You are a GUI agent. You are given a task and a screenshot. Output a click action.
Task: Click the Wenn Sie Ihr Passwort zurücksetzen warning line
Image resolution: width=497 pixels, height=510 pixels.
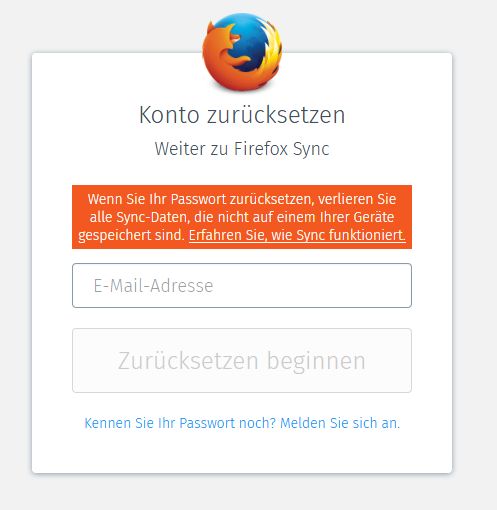[242, 199]
